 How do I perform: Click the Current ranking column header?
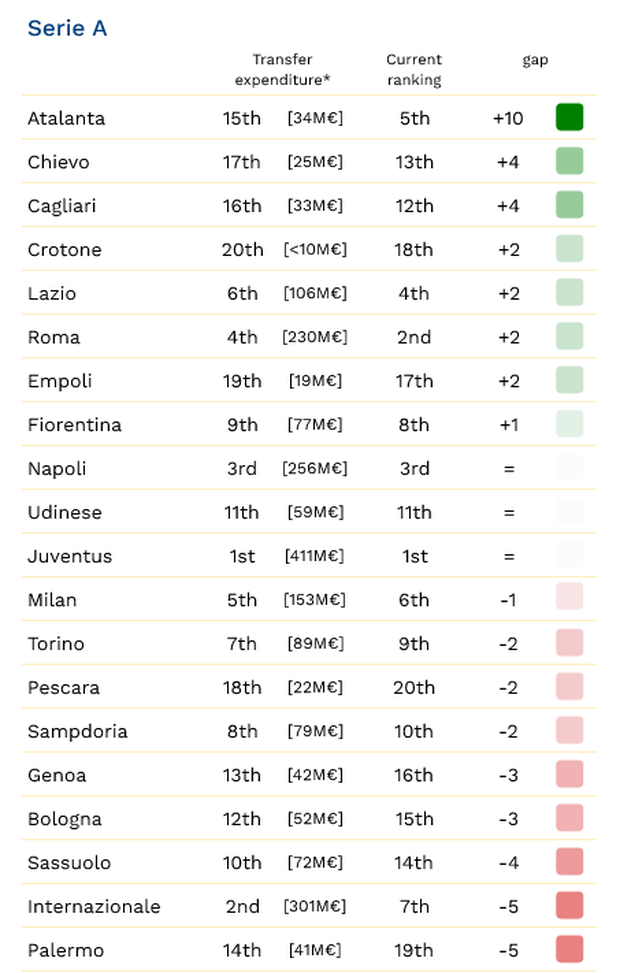point(414,70)
